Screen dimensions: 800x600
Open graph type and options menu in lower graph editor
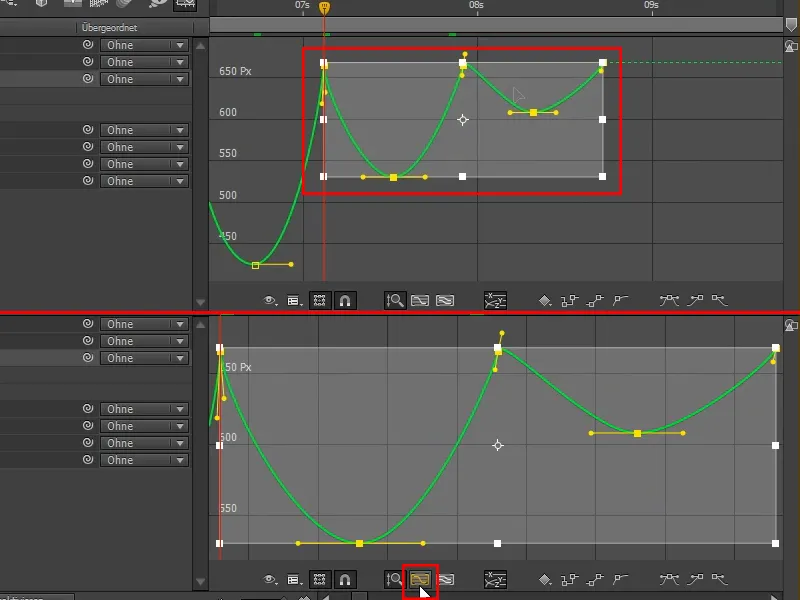pos(294,580)
